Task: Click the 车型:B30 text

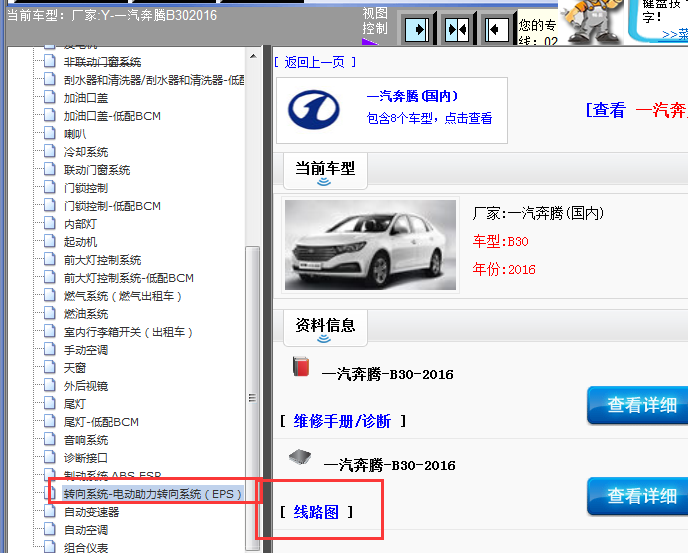Action: click(500, 241)
